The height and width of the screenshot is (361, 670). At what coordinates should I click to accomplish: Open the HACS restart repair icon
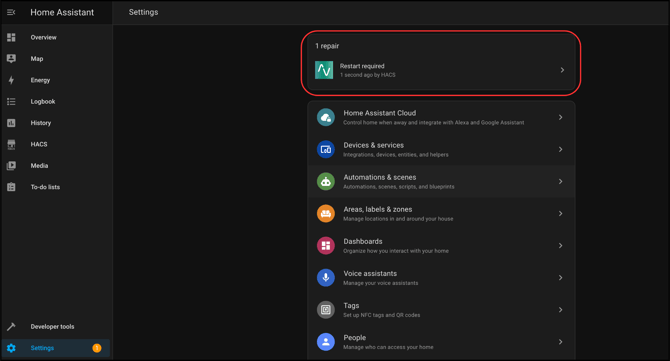[324, 70]
